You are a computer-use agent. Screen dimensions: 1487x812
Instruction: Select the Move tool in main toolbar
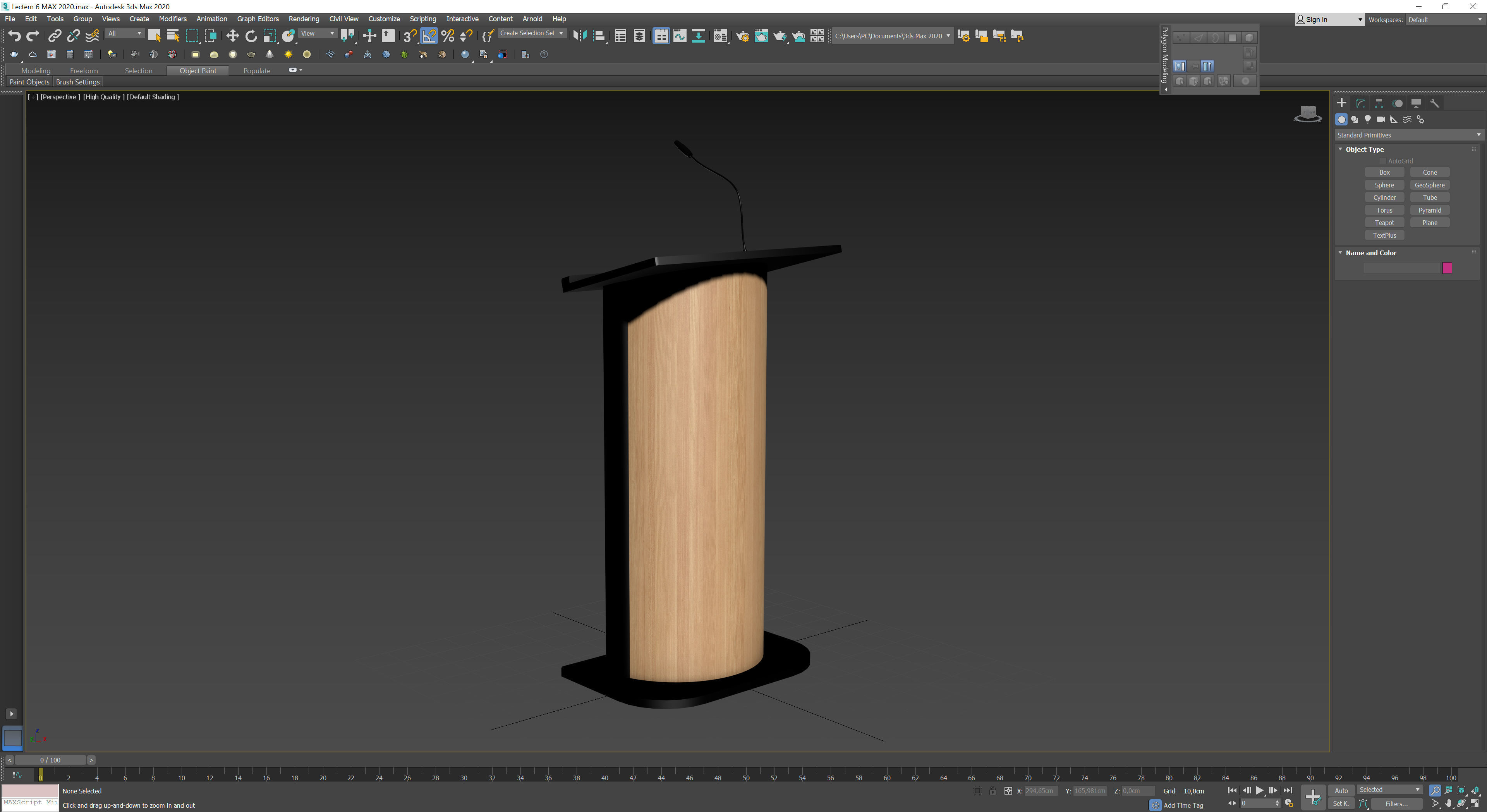pos(232,36)
